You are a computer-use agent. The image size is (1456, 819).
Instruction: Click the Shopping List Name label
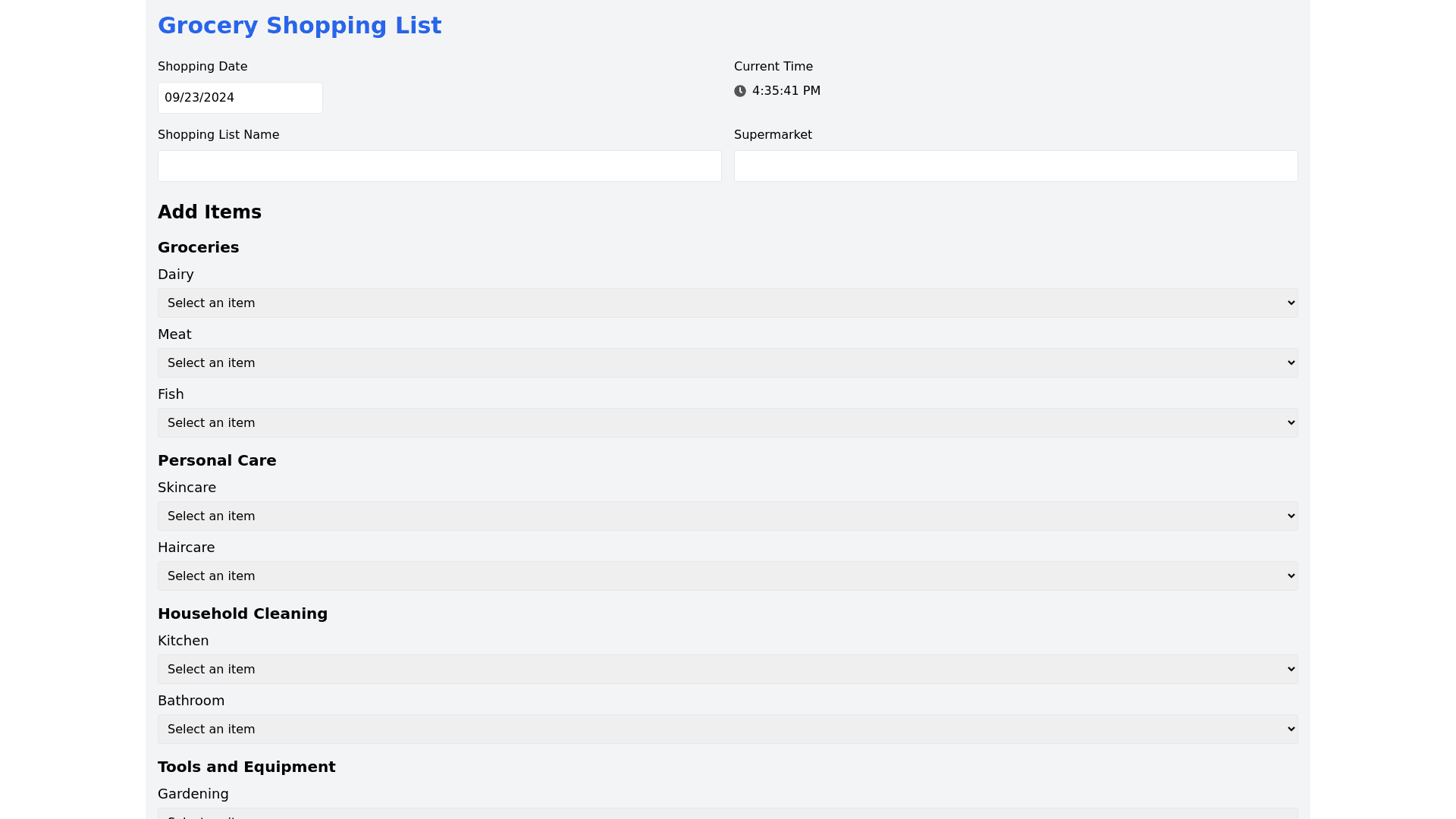click(218, 135)
